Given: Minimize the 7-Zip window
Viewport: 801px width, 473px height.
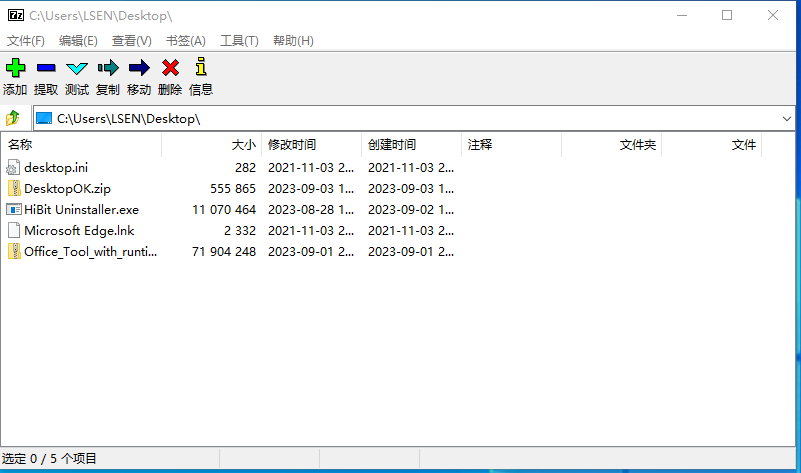Looking at the screenshot, I should [681, 15].
